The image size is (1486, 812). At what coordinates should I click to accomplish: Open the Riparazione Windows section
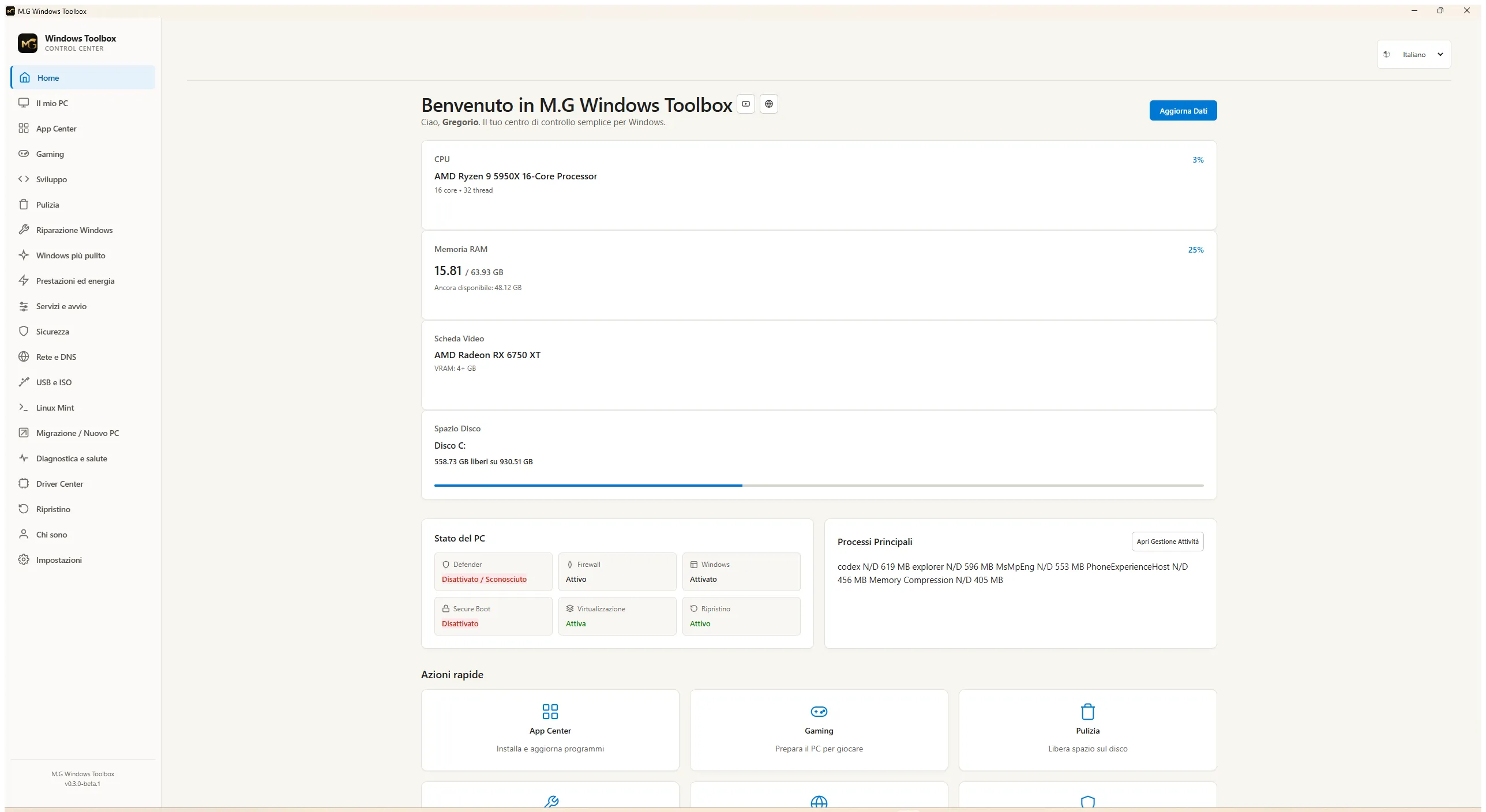[82, 230]
